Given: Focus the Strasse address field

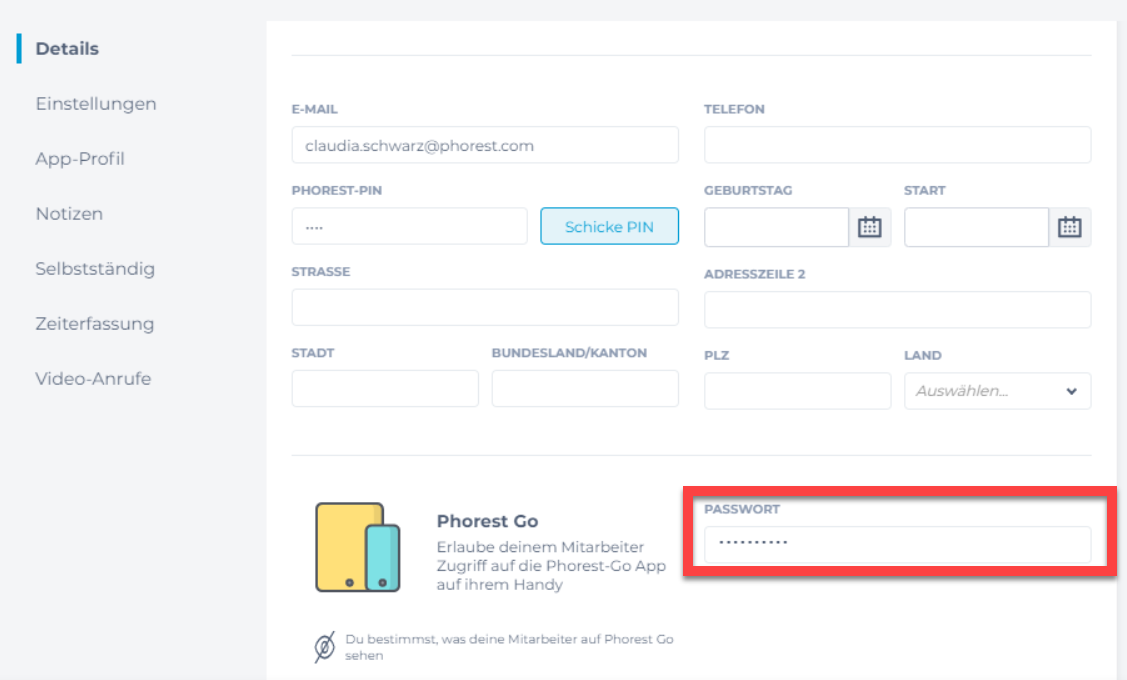Looking at the screenshot, I should [x=485, y=308].
